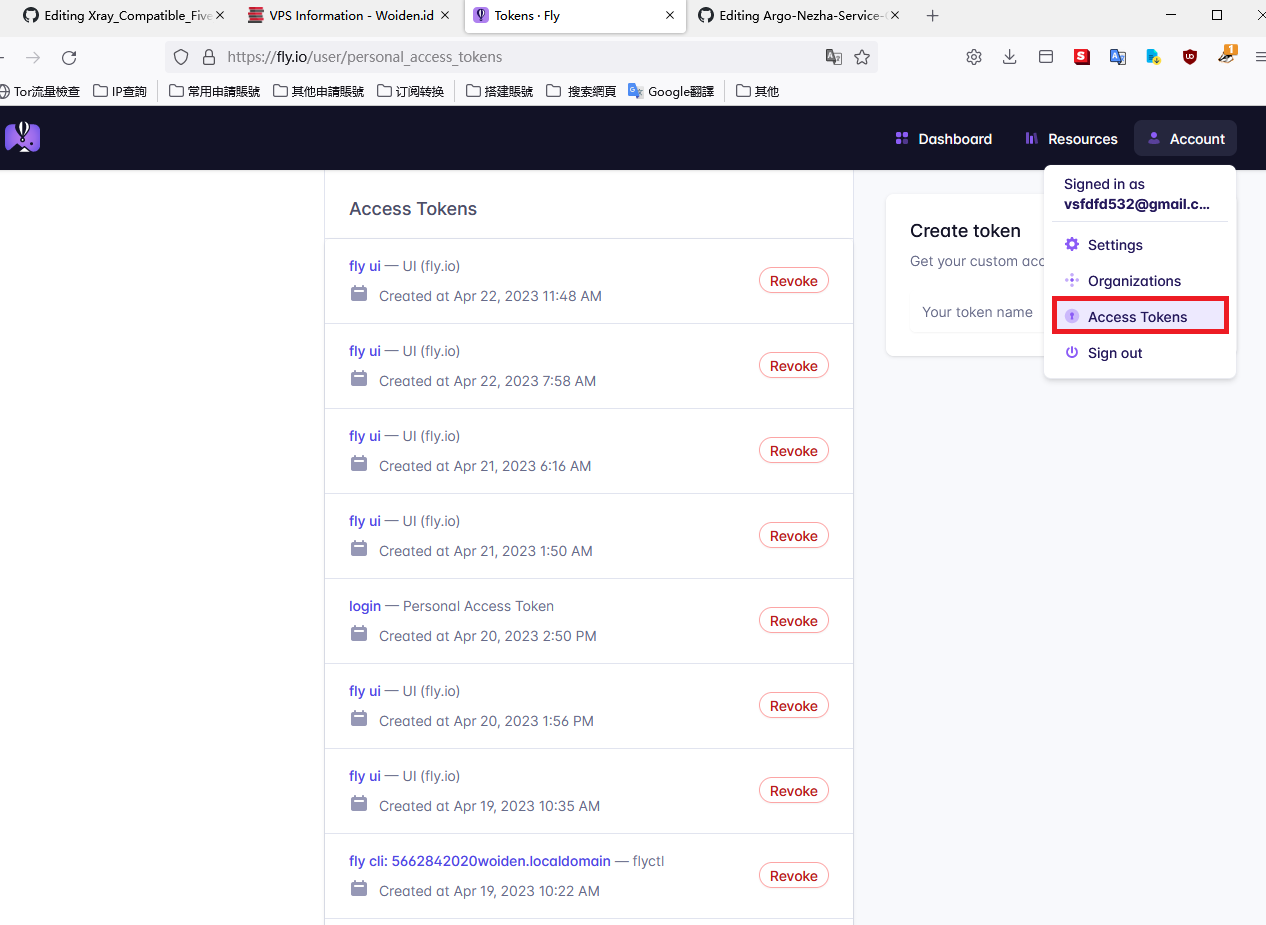Open the Downloads toolbar icon

[x=1010, y=57]
